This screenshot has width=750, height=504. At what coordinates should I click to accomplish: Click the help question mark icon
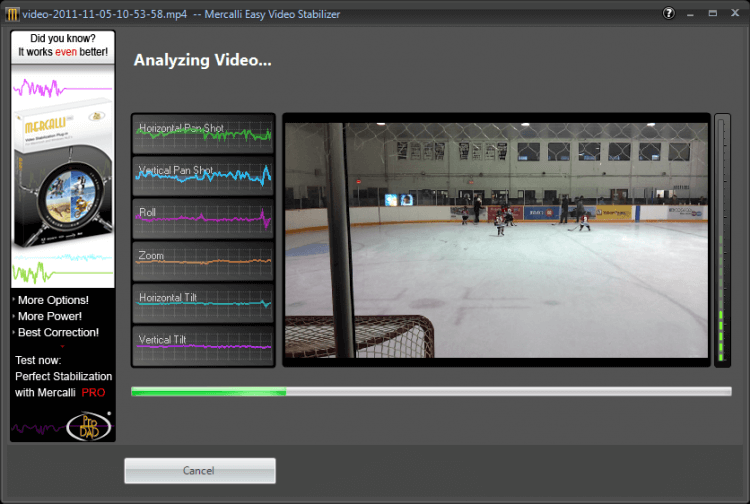tap(669, 13)
